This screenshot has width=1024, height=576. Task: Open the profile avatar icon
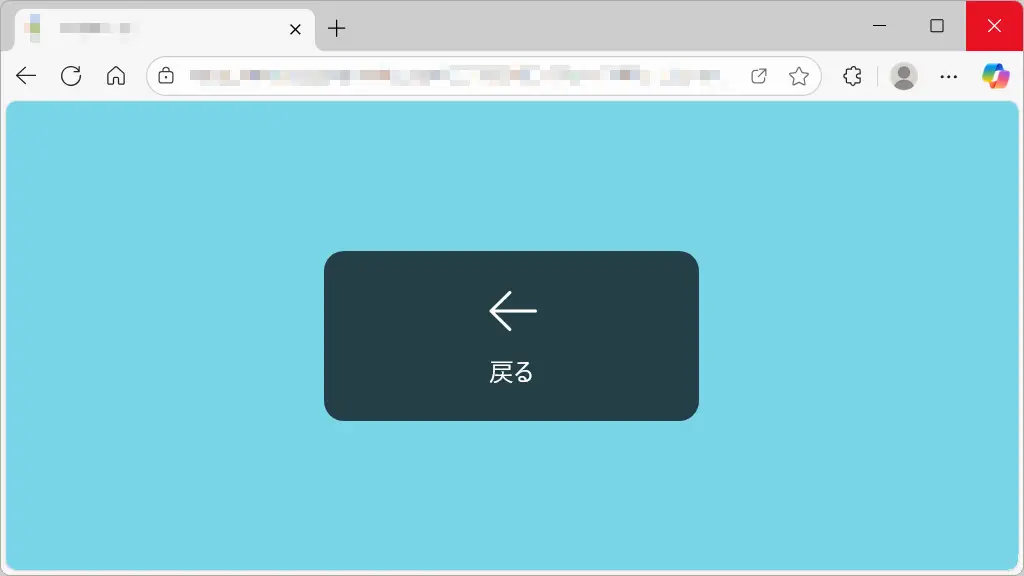(x=904, y=75)
